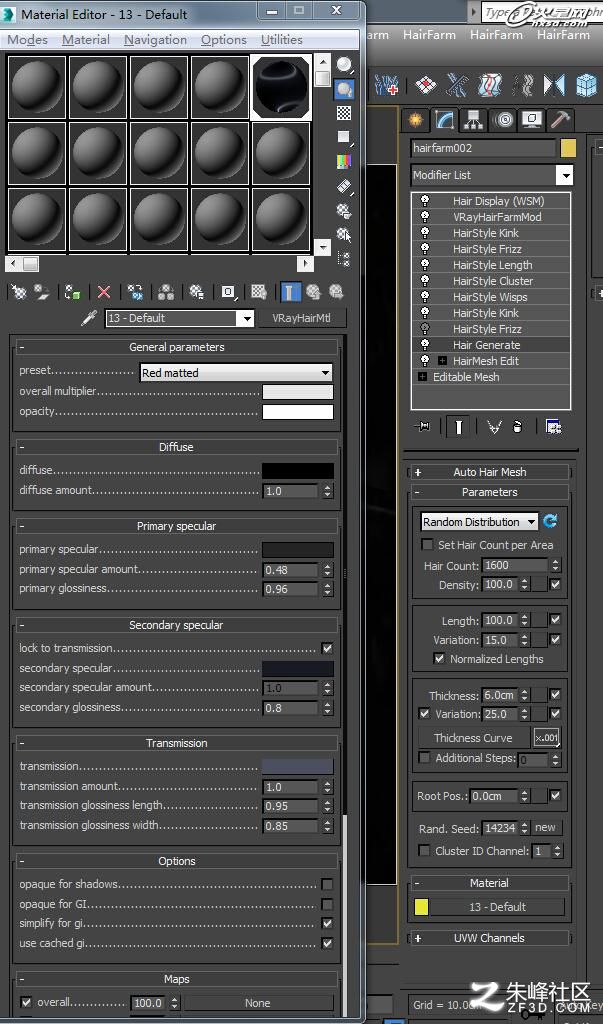
Task: Expand the UVW Channels rollout
Action: tap(489, 938)
